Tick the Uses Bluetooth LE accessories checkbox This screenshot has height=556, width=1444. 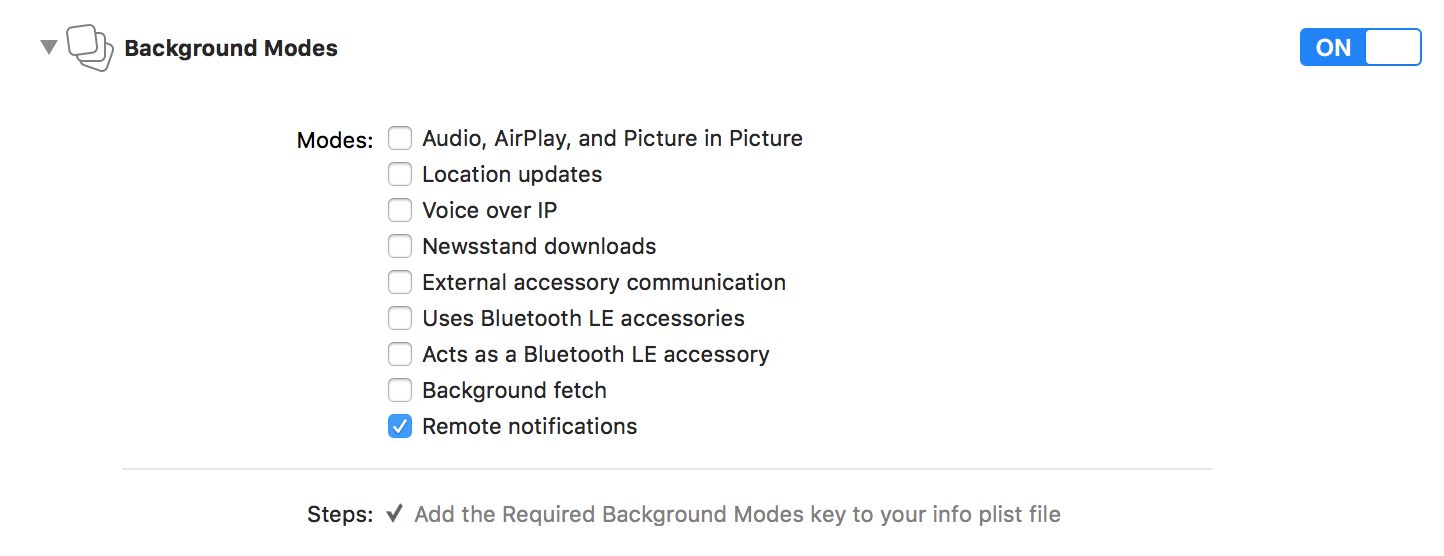tap(400, 318)
